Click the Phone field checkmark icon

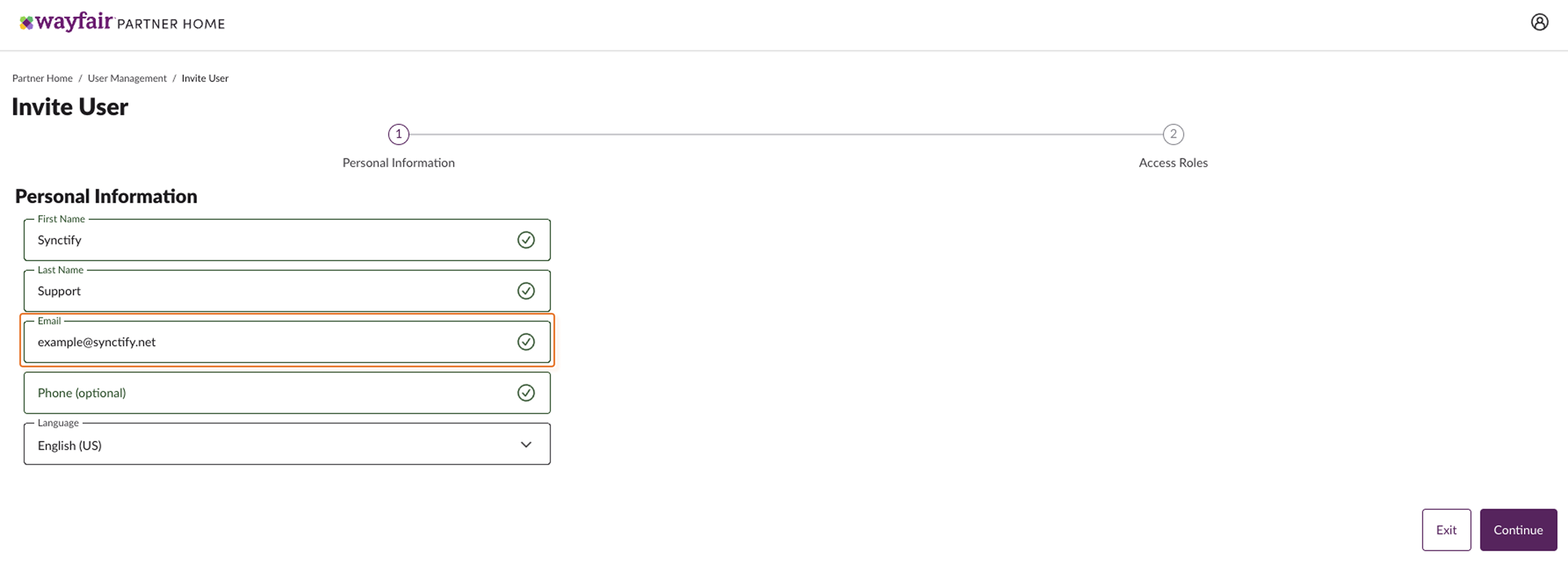(x=526, y=393)
